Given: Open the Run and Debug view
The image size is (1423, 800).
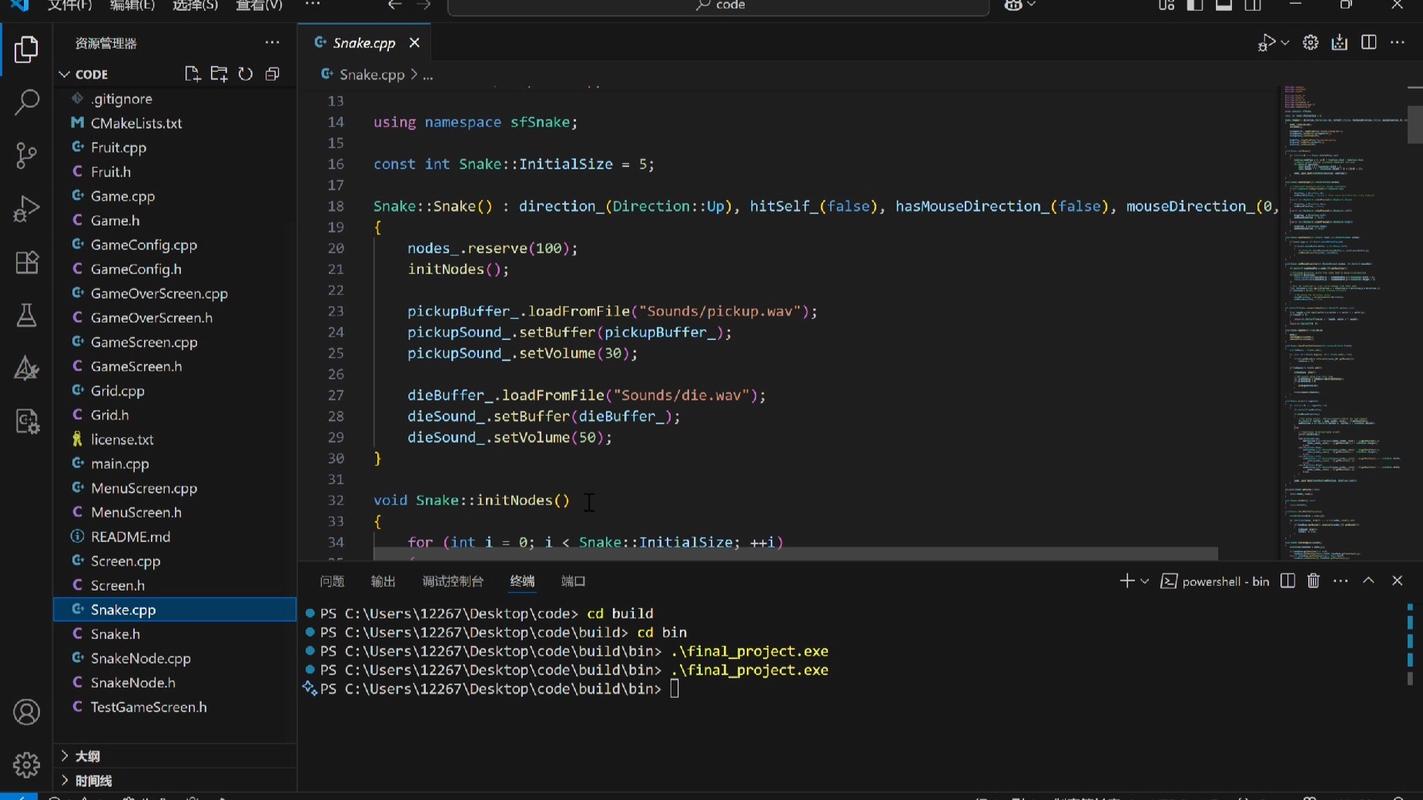Looking at the screenshot, I should click(x=27, y=208).
